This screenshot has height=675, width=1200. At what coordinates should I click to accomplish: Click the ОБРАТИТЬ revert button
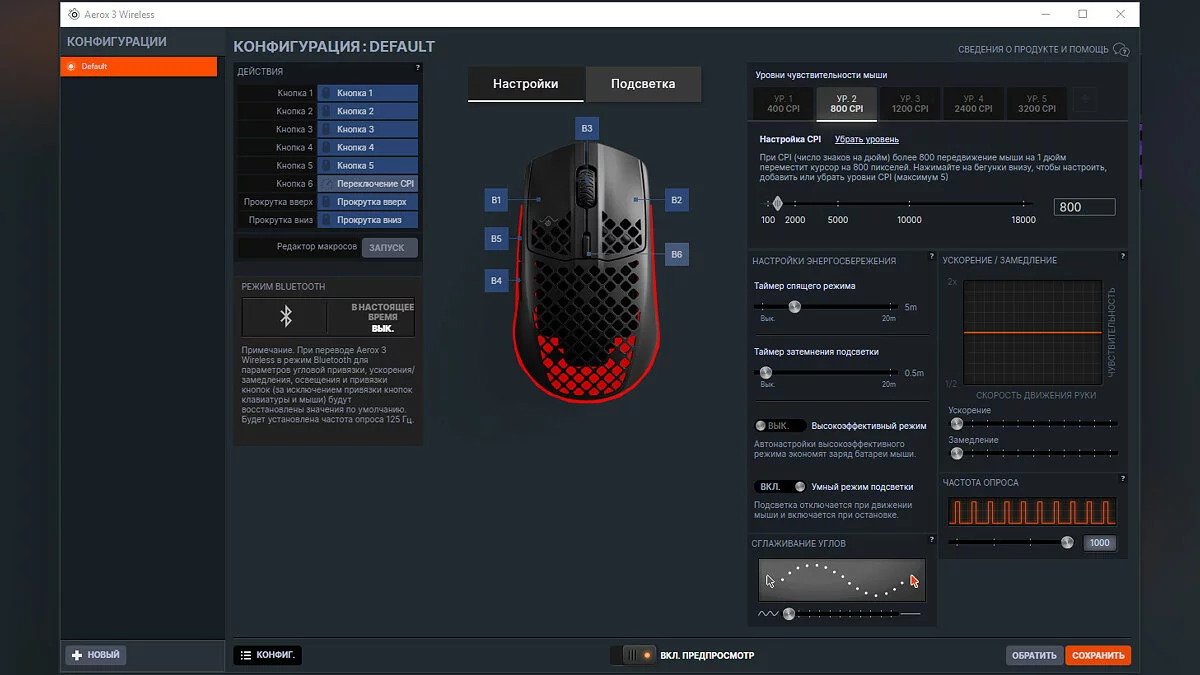[x=1034, y=656]
